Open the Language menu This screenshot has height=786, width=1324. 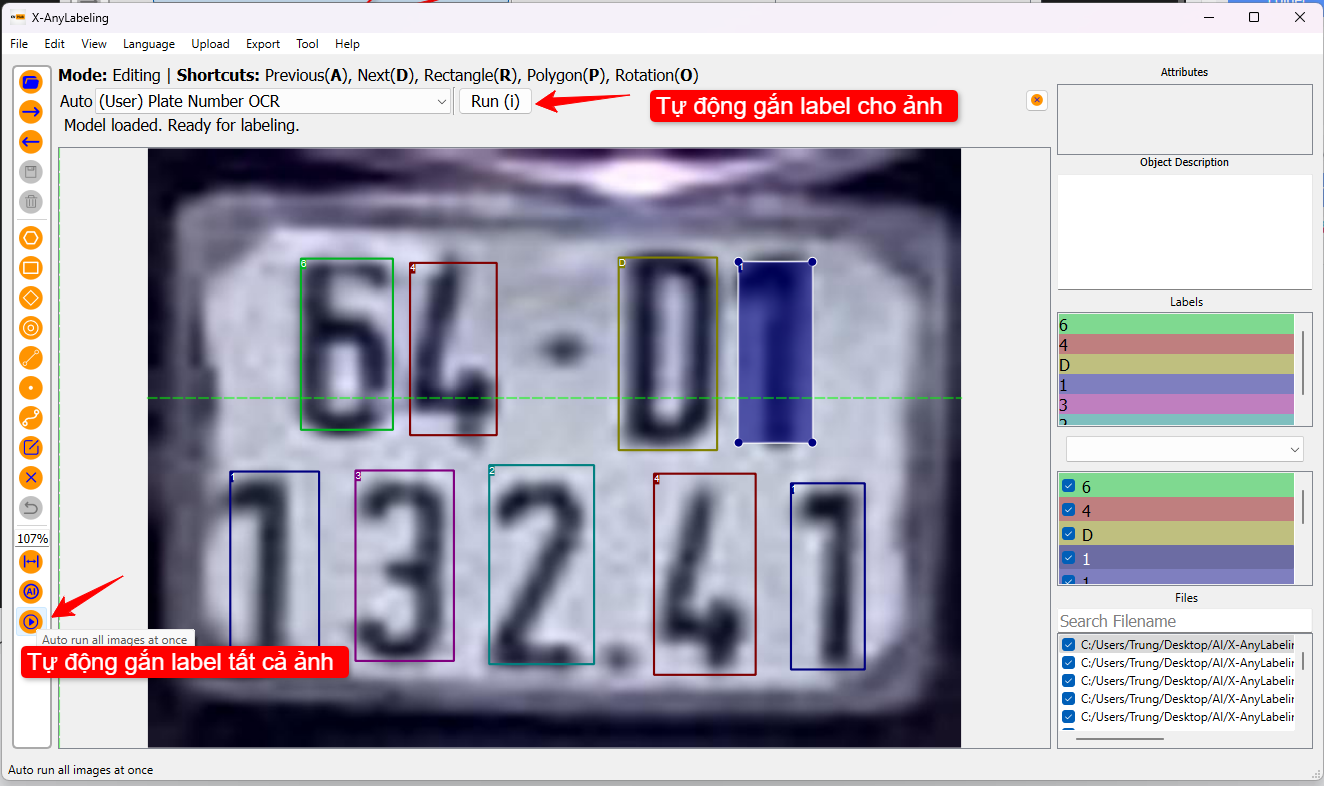[x=148, y=43]
